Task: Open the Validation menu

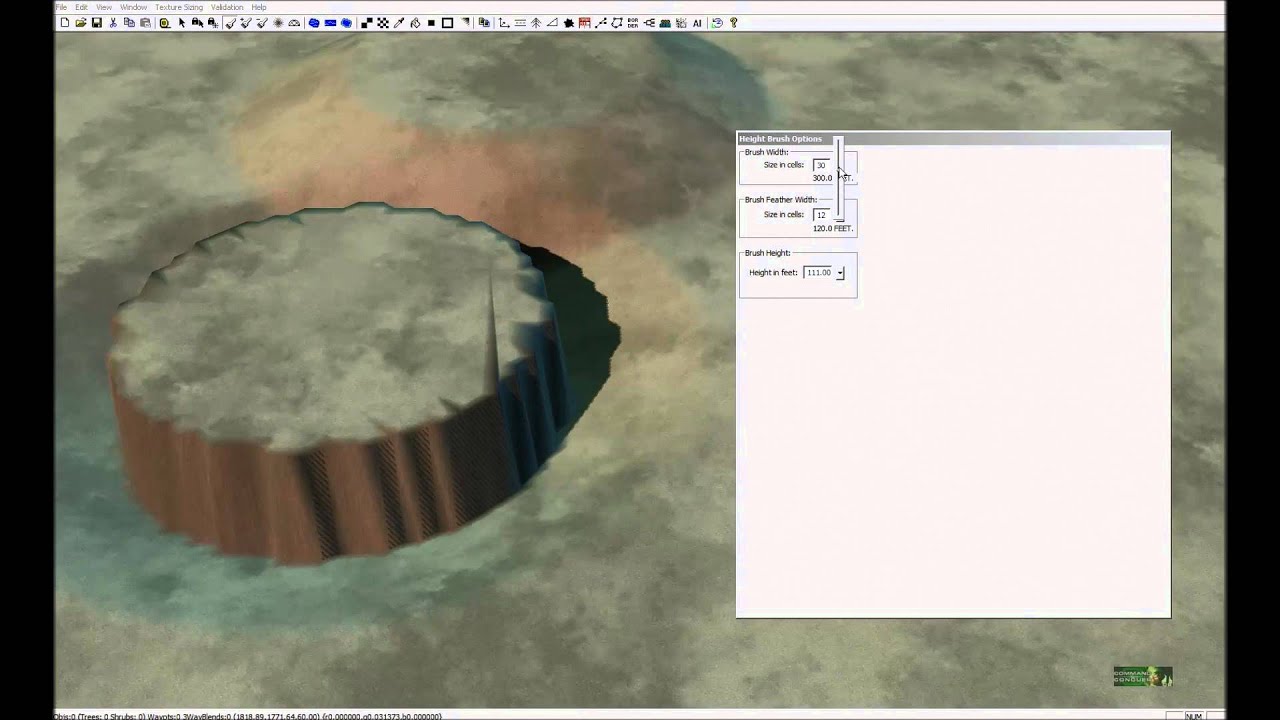Action: click(227, 7)
